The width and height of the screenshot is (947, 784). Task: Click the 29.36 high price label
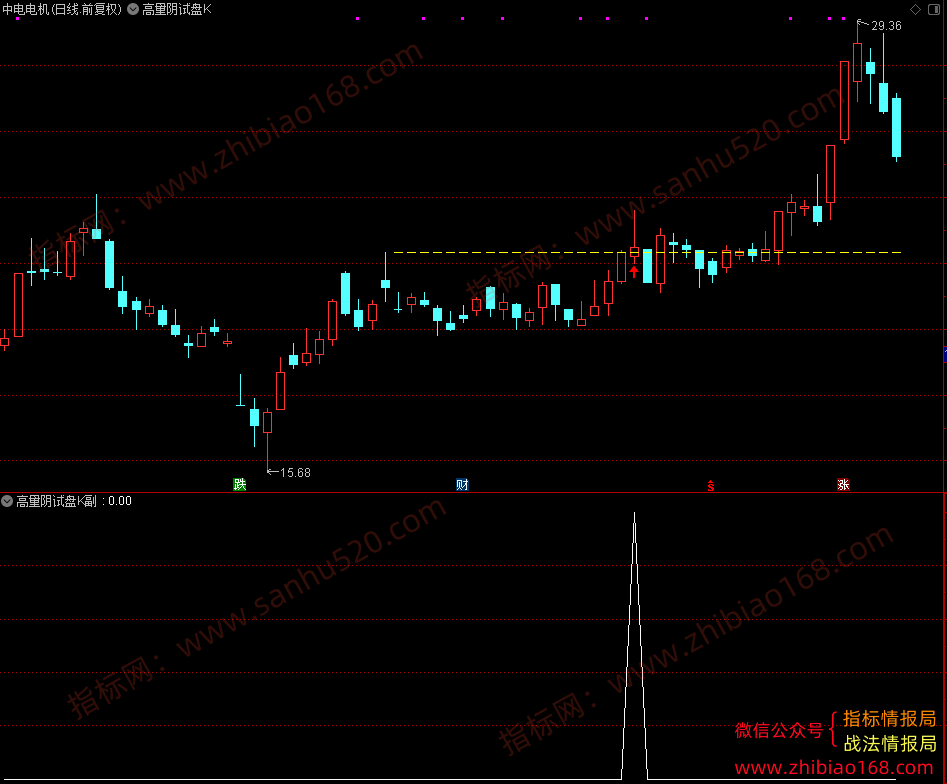pos(886,25)
